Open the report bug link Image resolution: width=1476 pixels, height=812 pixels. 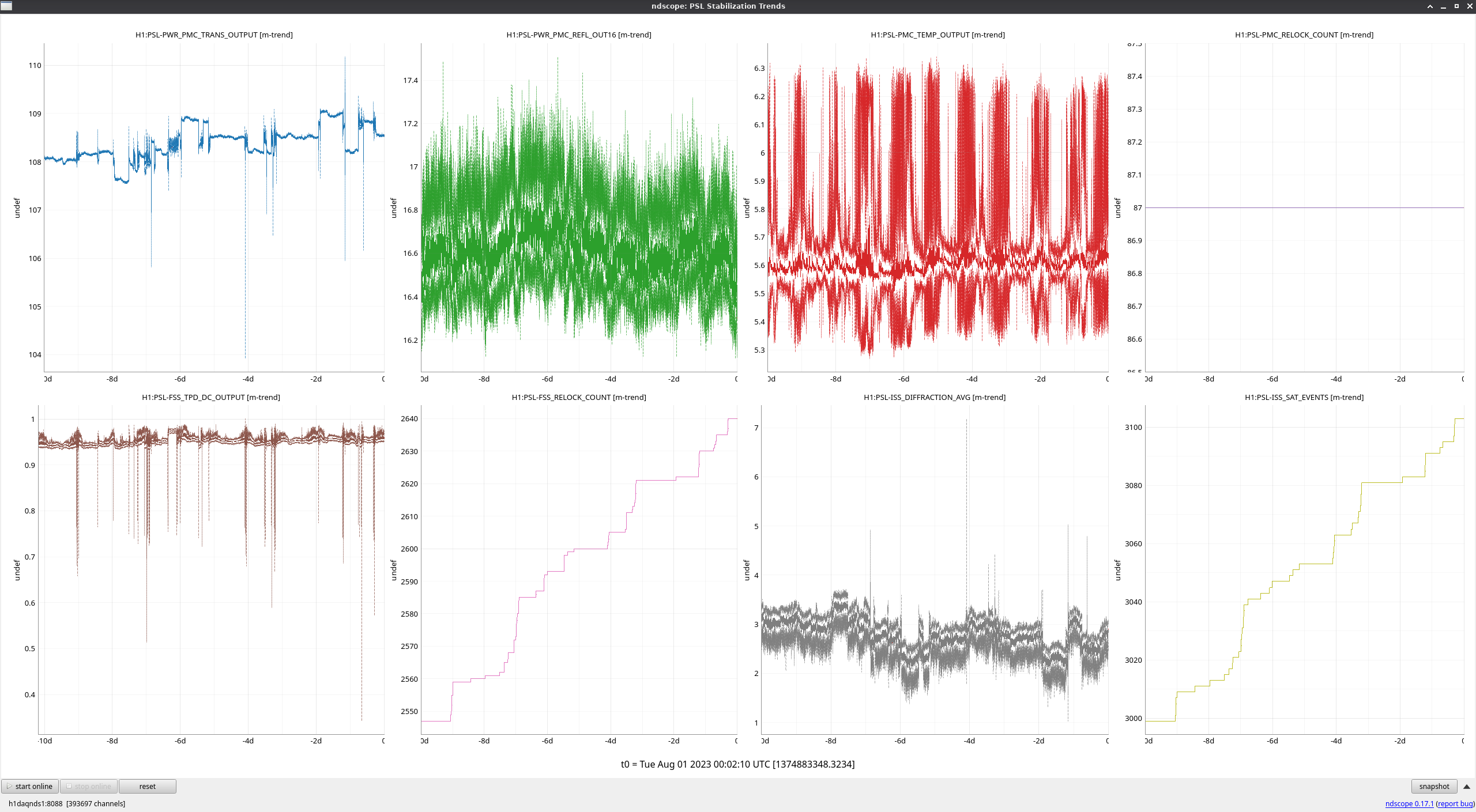1455,803
